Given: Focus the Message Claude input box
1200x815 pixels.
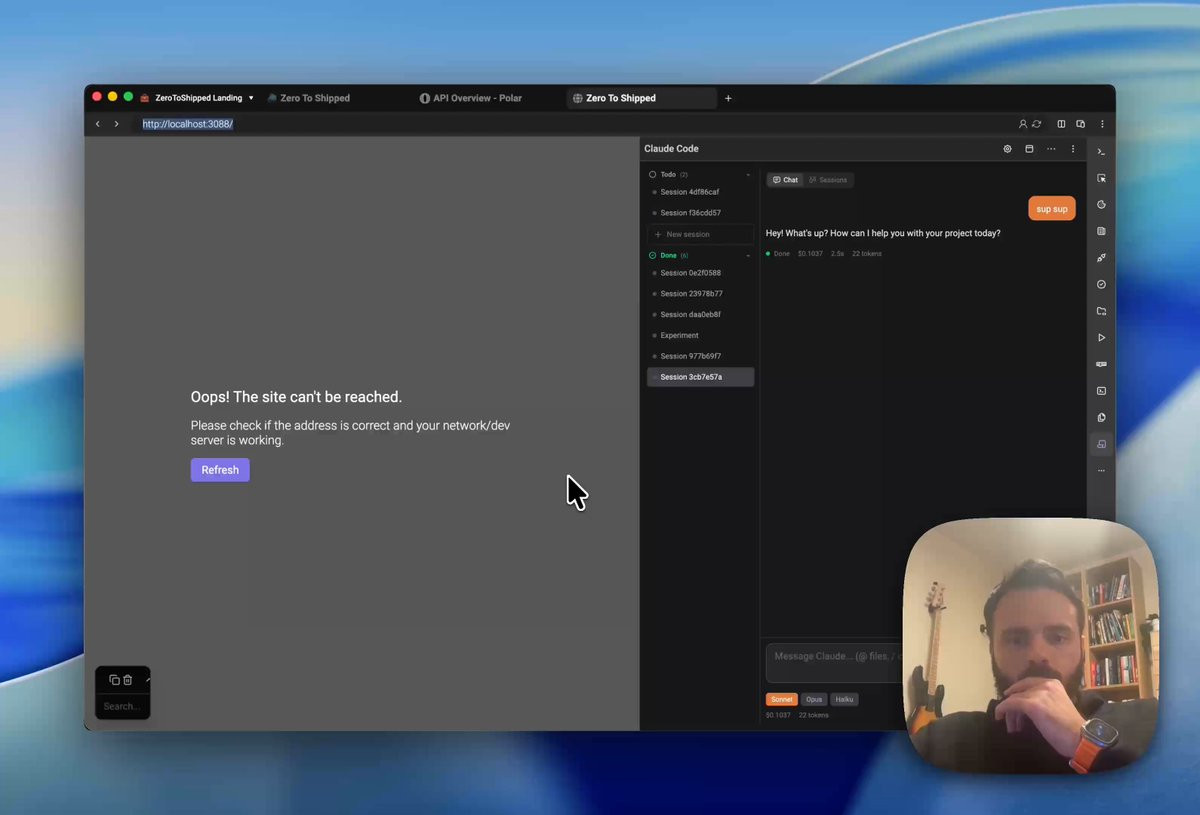Looking at the screenshot, I should click(835, 663).
